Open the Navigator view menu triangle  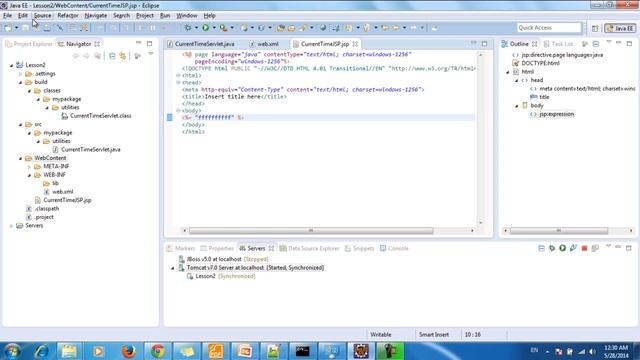point(151,54)
